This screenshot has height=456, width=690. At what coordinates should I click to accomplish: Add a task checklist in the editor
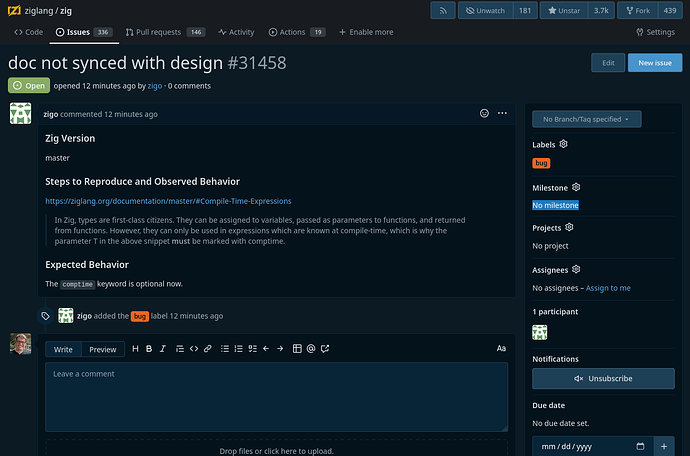pyautogui.click(x=252, y=349)
